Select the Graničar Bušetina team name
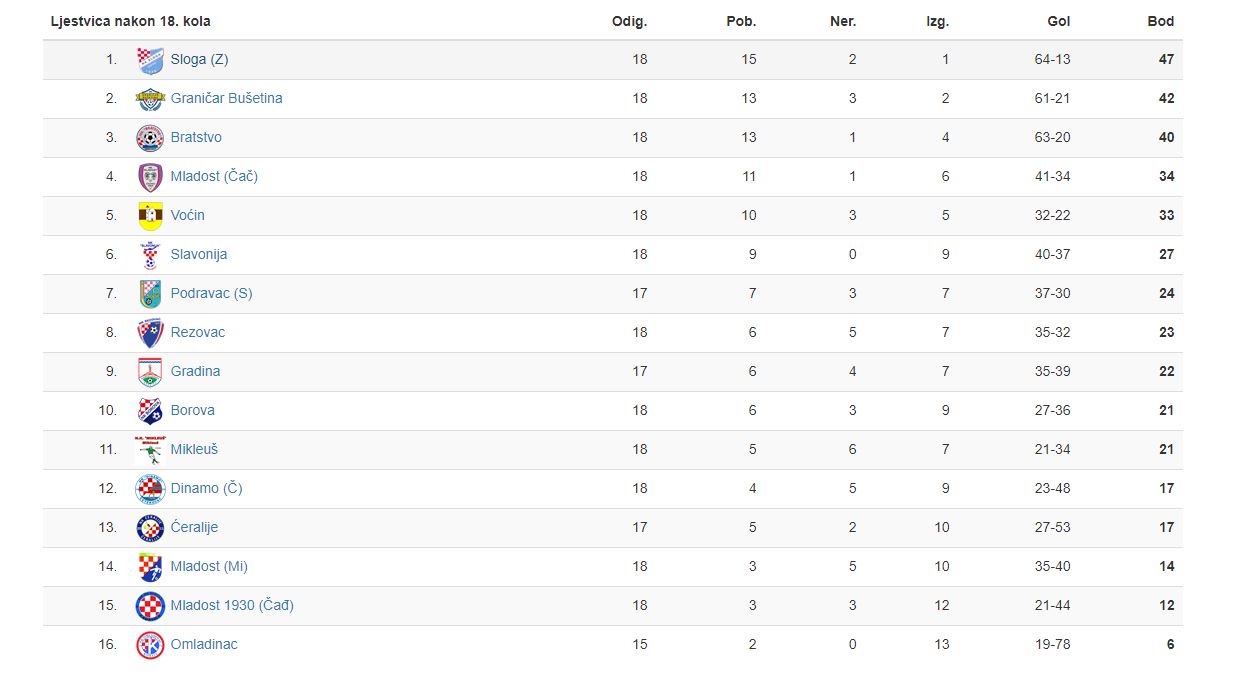 point(226,99)
